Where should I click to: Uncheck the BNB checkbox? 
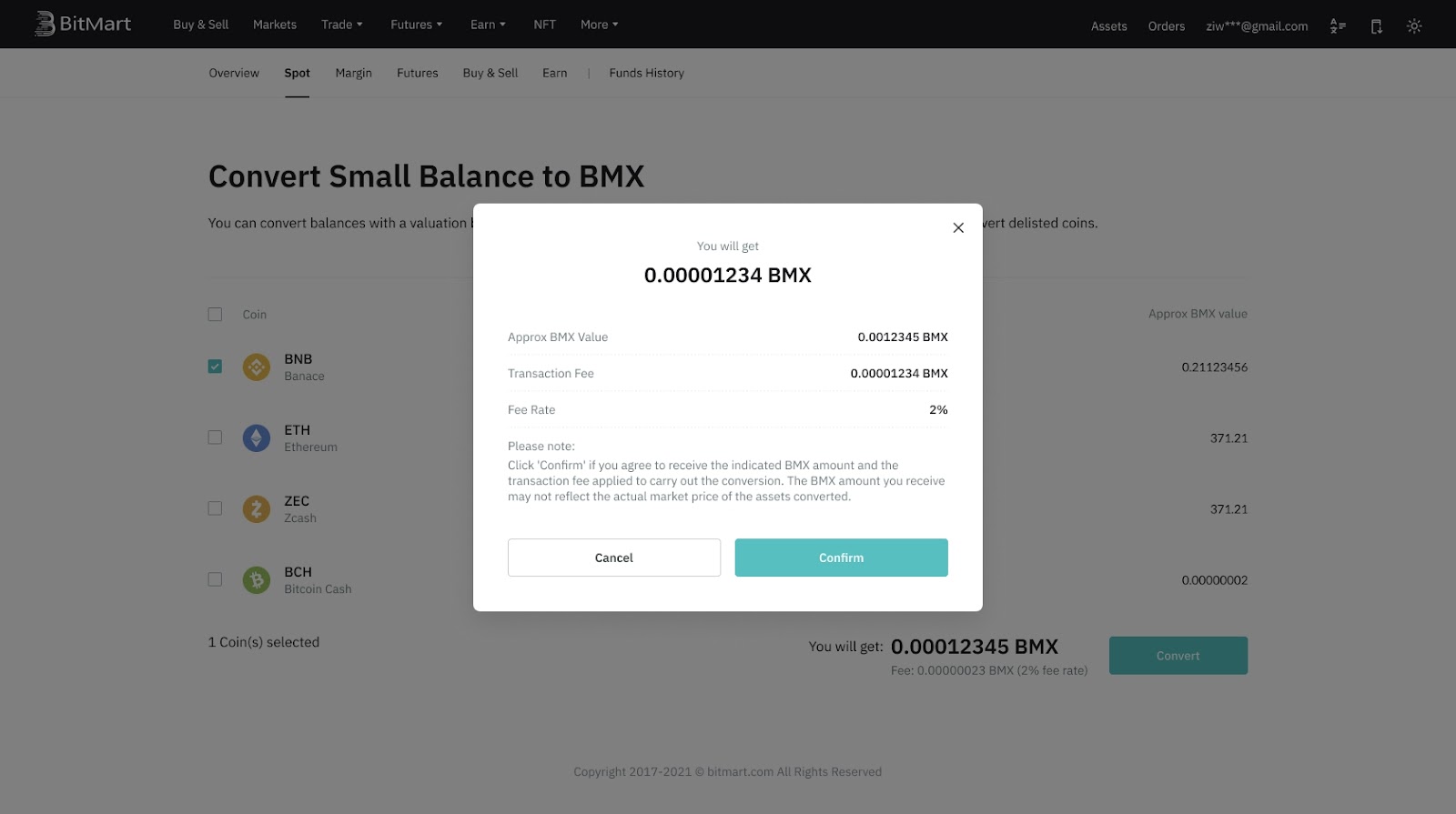tap(215, 367)
